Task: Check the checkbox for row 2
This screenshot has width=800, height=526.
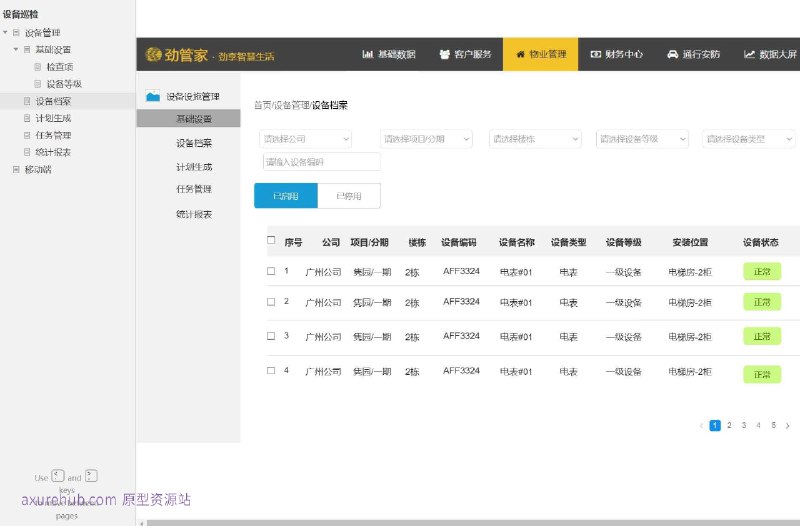Action: [271, 302]
